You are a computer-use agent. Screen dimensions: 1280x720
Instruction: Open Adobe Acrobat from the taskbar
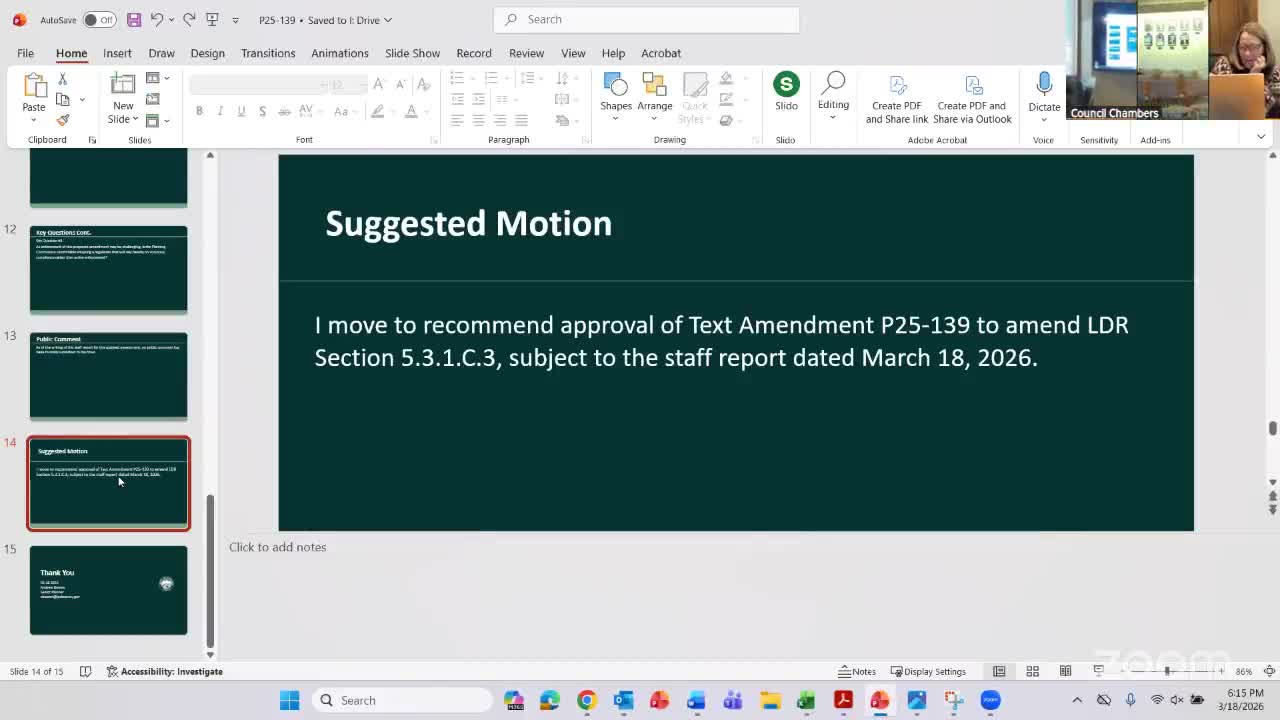coord(843,700)
